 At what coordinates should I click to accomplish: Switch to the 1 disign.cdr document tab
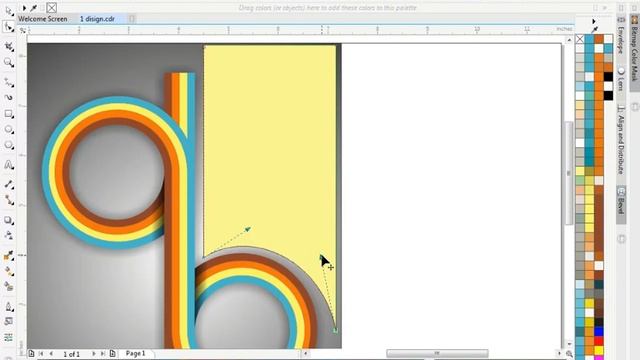[x=97, y=19]
